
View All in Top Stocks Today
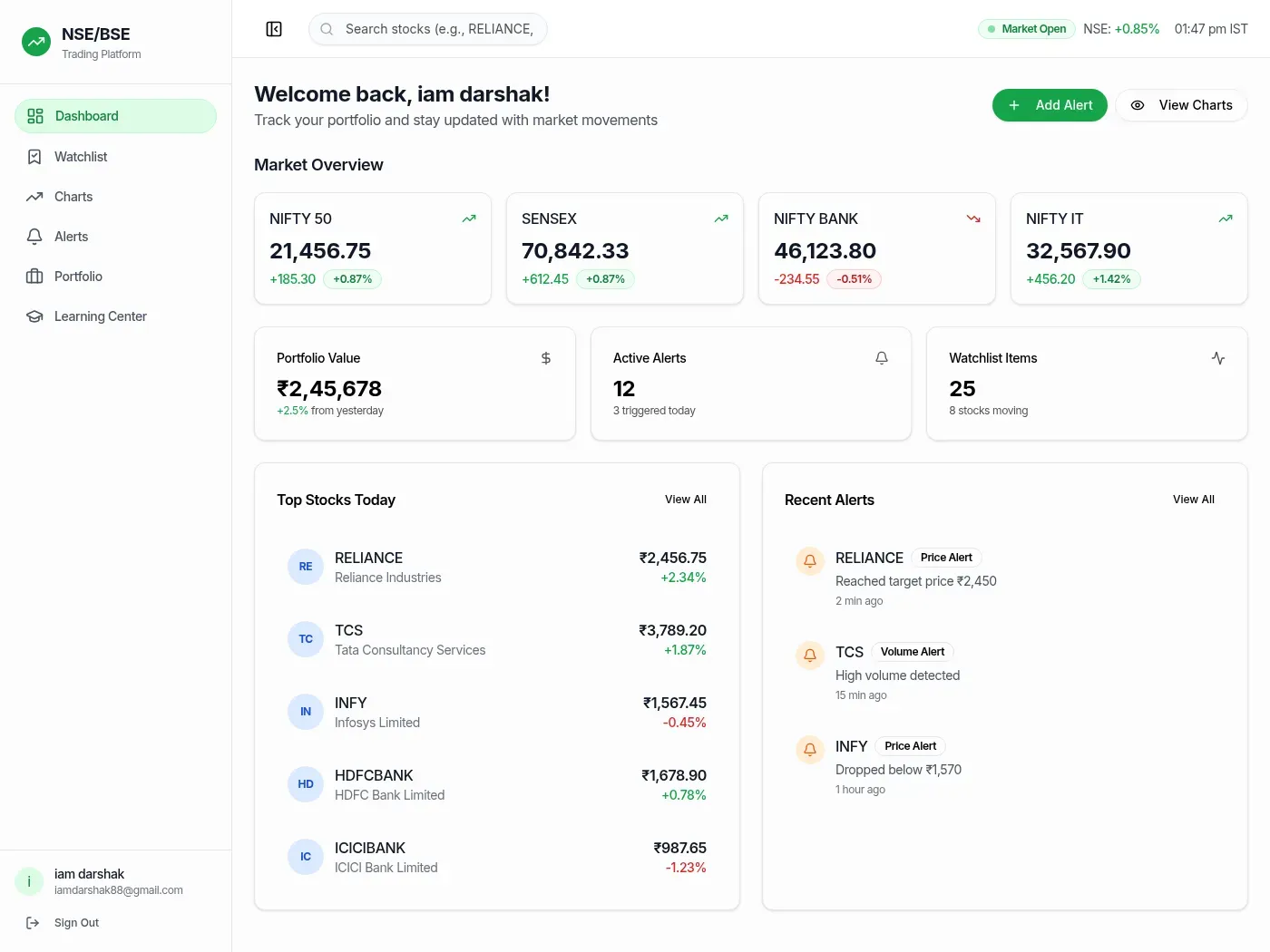click(x=686, y=500)
